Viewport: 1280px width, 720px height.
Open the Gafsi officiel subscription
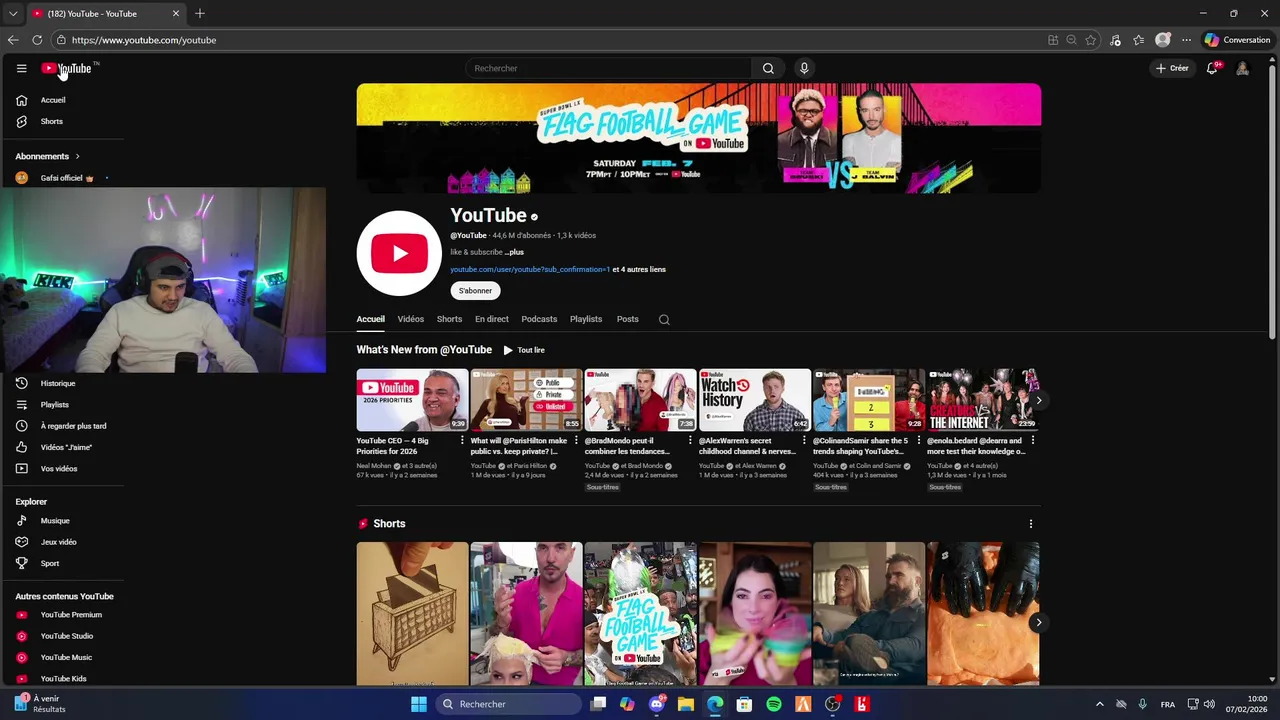coord(62,178)
